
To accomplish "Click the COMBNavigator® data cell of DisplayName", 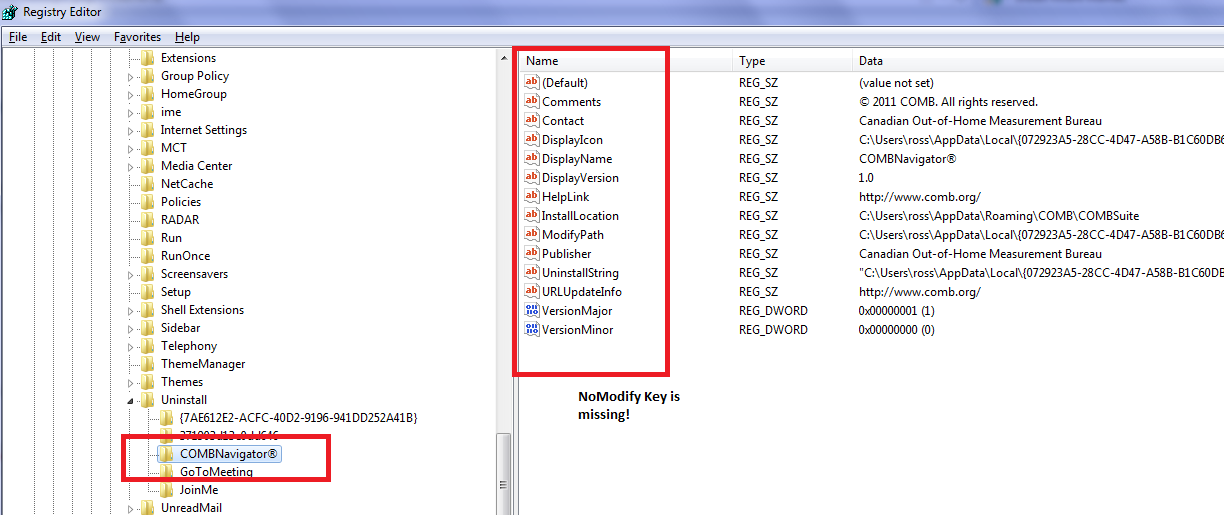I will click(x=907, y=158).
